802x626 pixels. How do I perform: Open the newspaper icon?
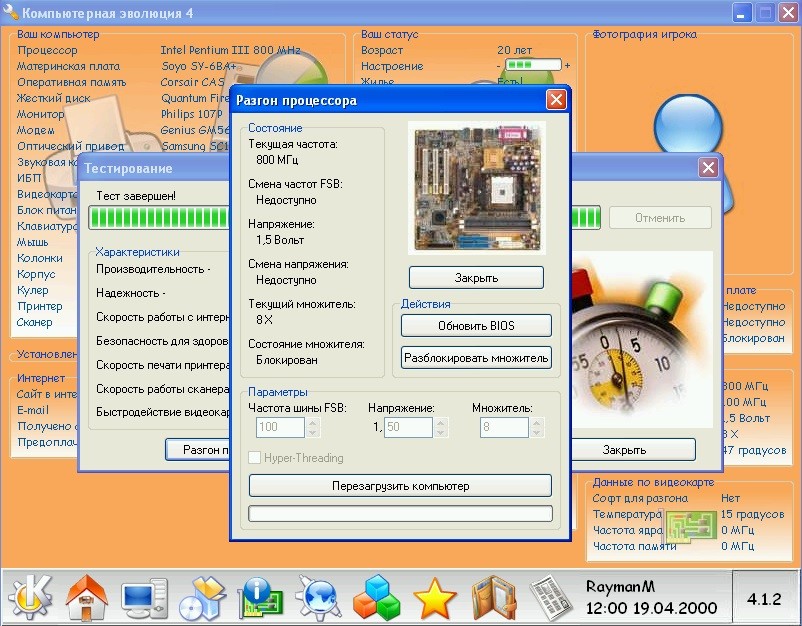click(x=551, y=597)
